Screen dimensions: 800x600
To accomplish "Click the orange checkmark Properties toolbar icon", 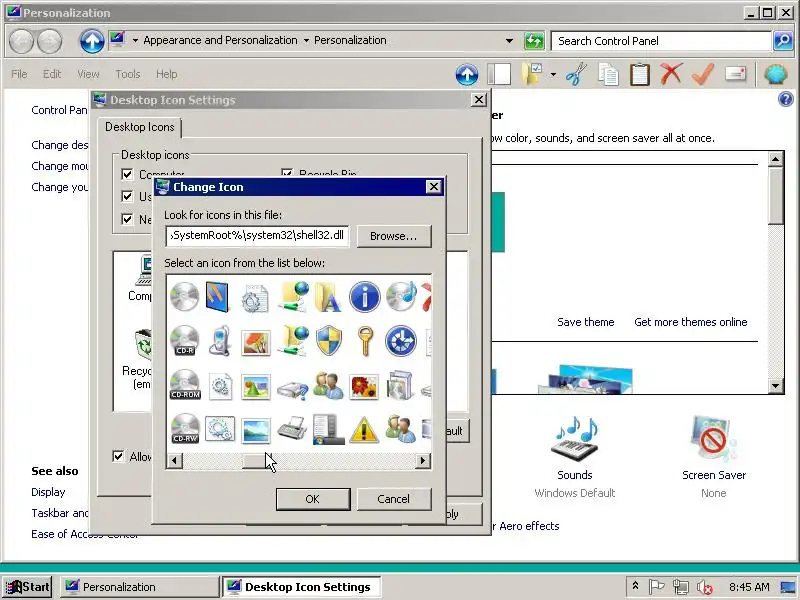I will click(x=703, y=74).
